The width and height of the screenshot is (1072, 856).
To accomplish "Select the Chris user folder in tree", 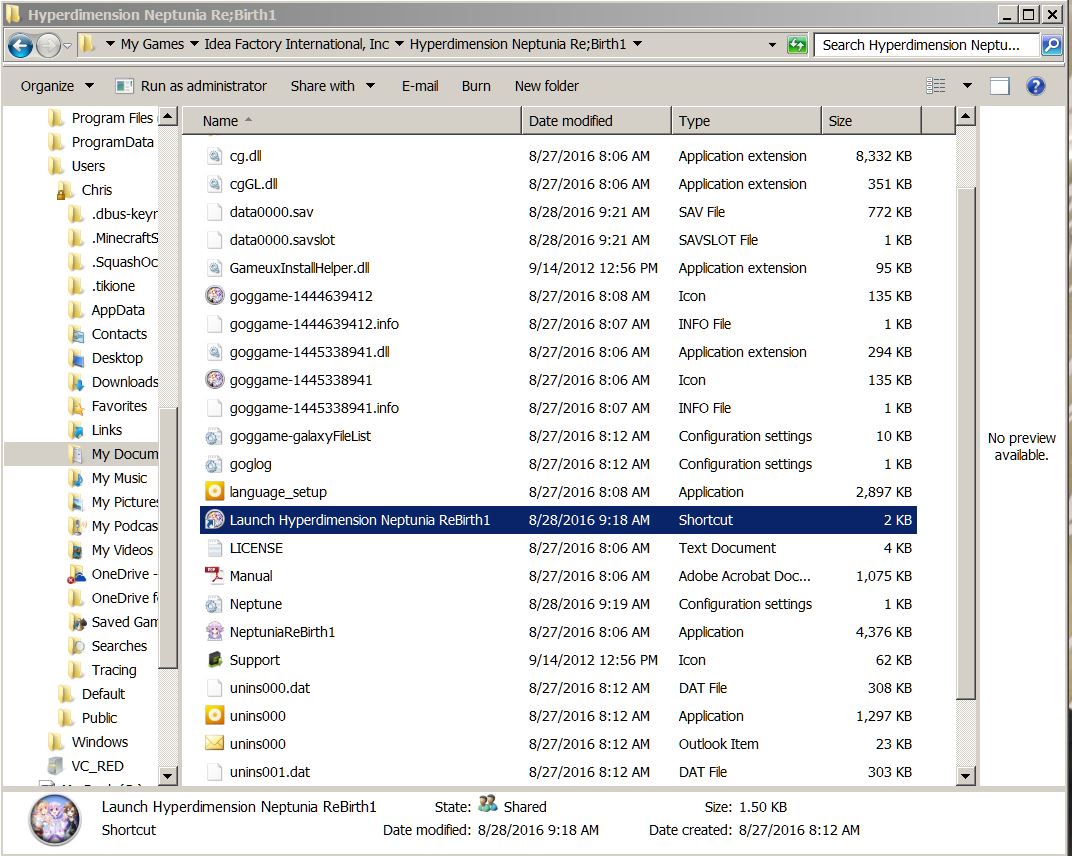I will tap(96, 190).
